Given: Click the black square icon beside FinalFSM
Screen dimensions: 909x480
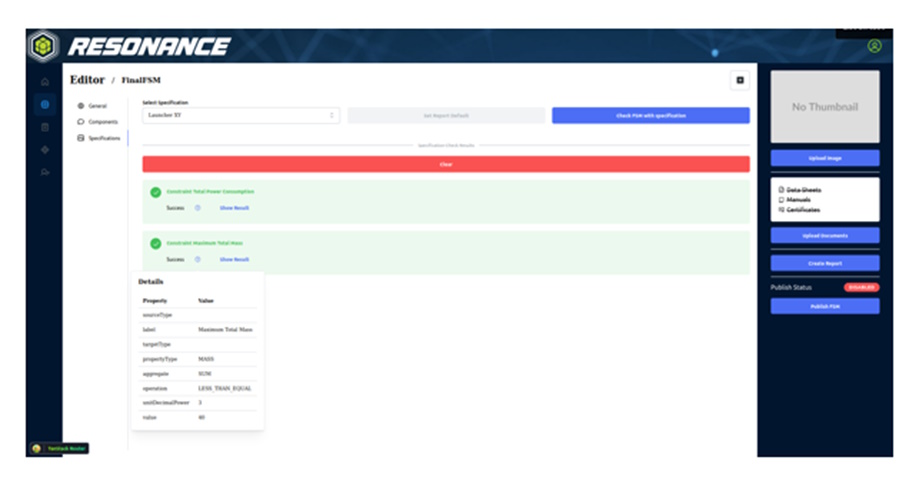Looking at the screenshot, I should [x=740, y=80].
